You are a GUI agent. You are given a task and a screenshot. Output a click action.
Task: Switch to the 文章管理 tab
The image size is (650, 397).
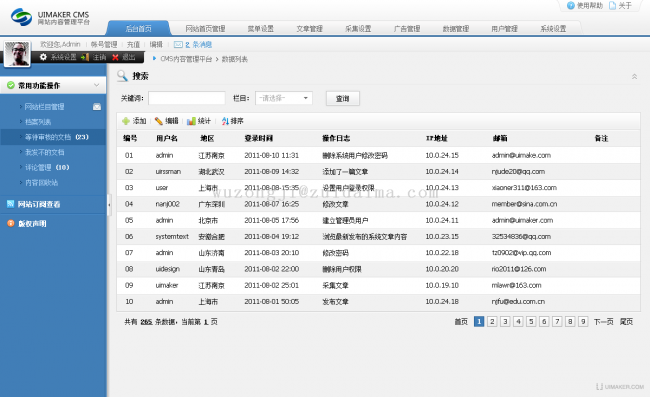[x=309, y=29]
